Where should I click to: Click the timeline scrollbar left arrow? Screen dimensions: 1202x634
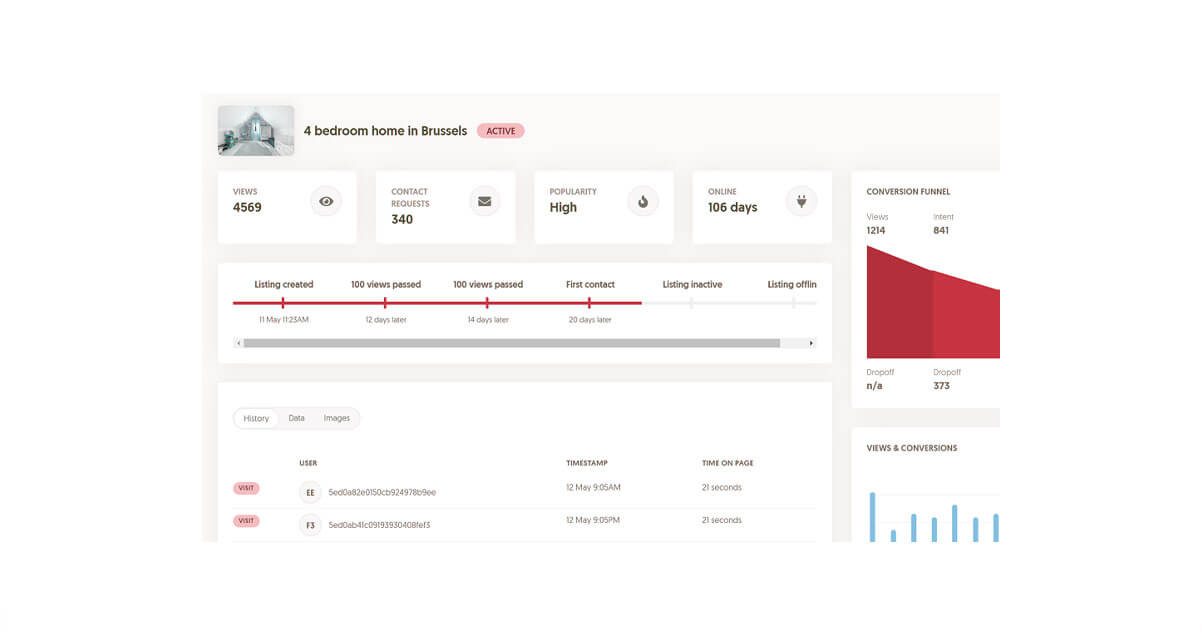coord(238,343)
